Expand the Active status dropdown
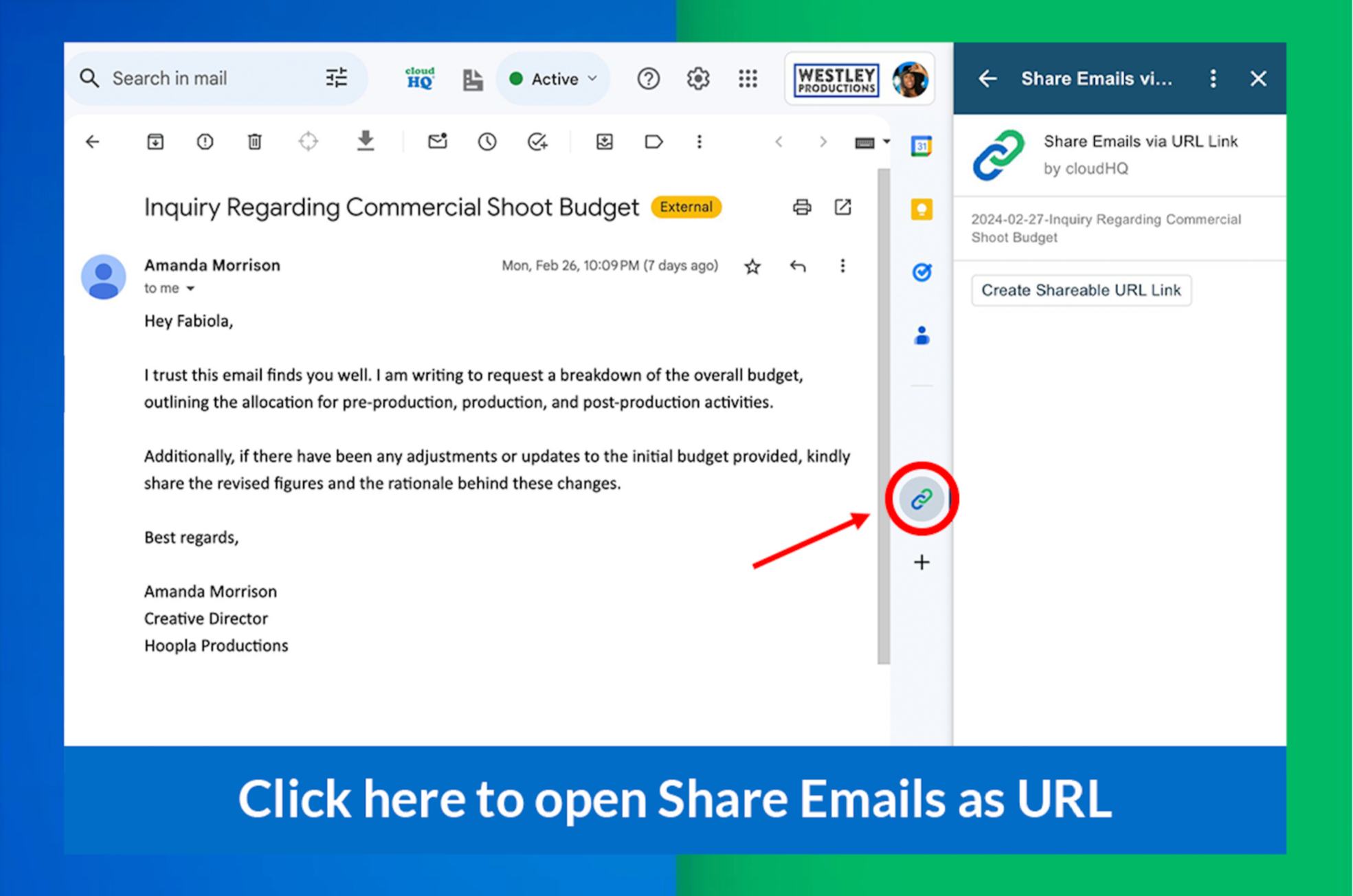This screenshot has height=896, width=1353. coord(553,79)
